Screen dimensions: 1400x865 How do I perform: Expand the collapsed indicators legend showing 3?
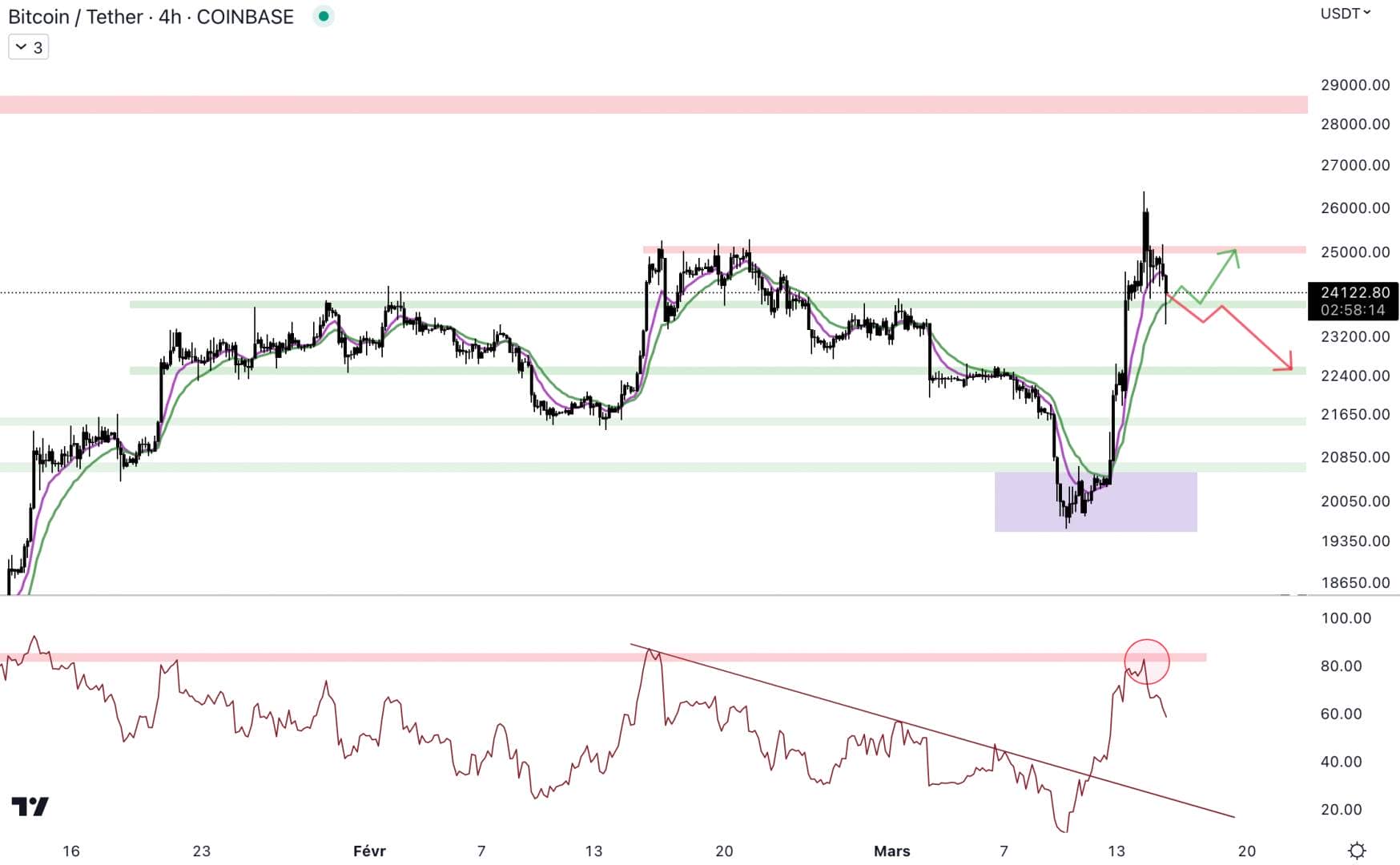(28, 47)
